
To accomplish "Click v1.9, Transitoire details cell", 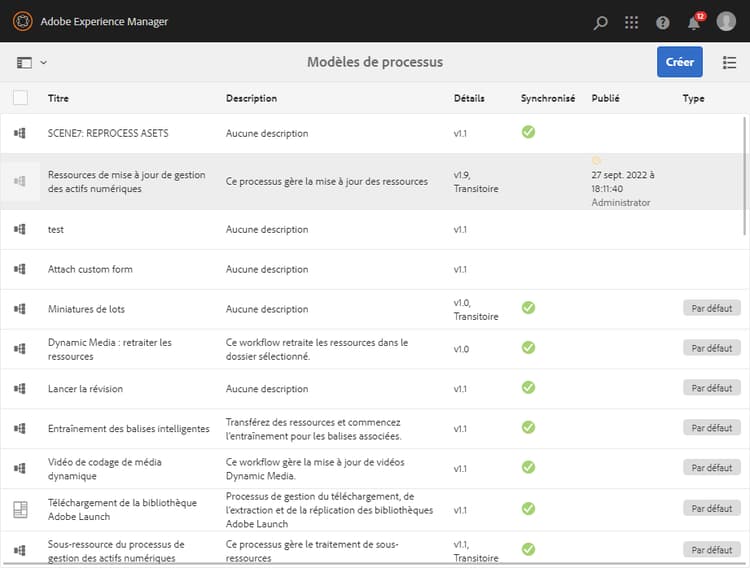I will click(476, 182).
